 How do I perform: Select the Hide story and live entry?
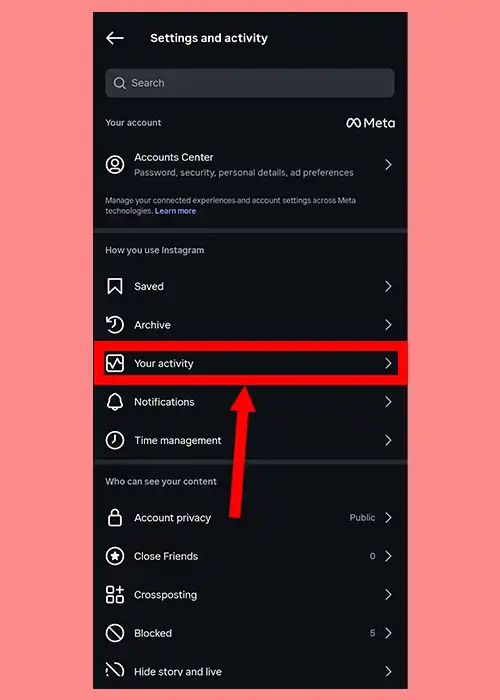coord(250,671)
